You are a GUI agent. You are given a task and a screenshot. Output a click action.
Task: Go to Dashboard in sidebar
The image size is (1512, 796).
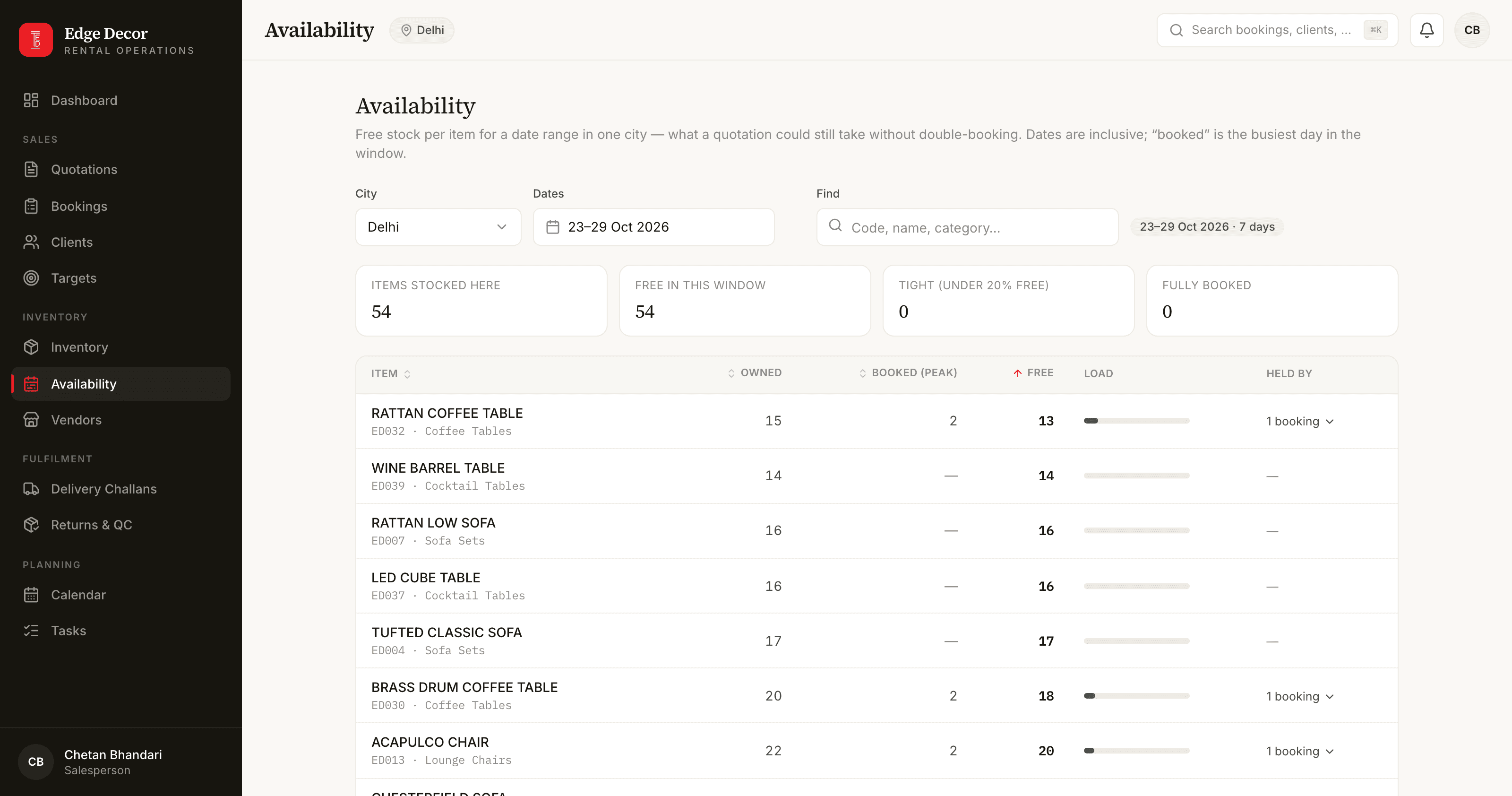[121, 100]
